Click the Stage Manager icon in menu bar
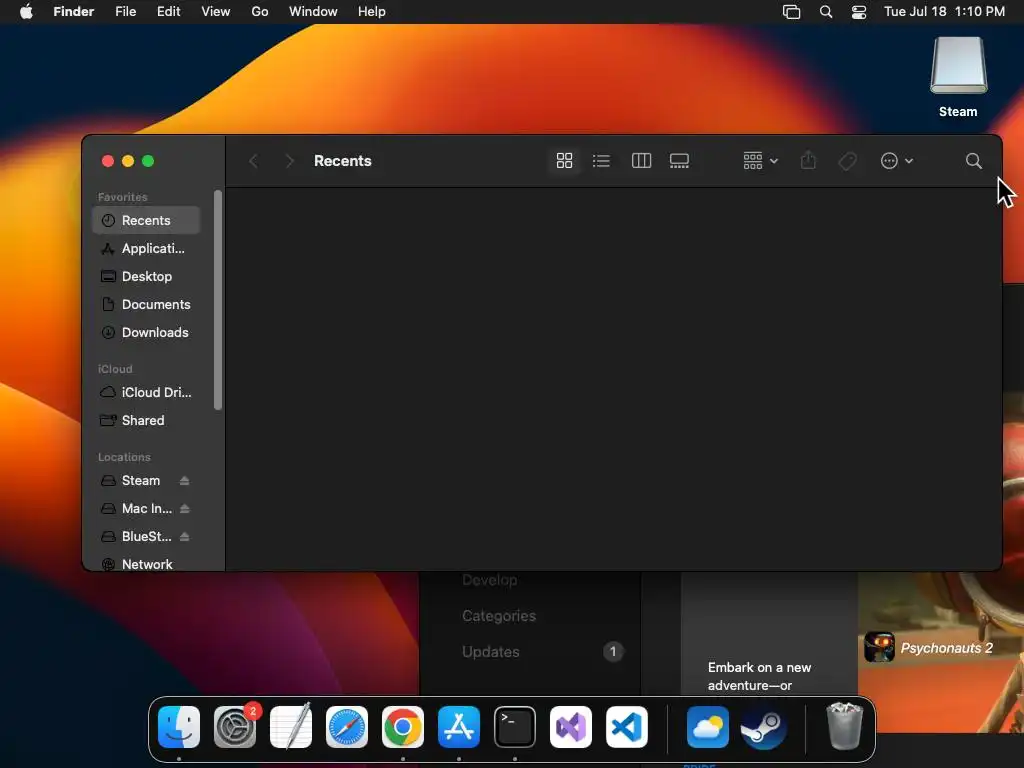Viewport: 1024px width, 768px height. tap(792, 12)
